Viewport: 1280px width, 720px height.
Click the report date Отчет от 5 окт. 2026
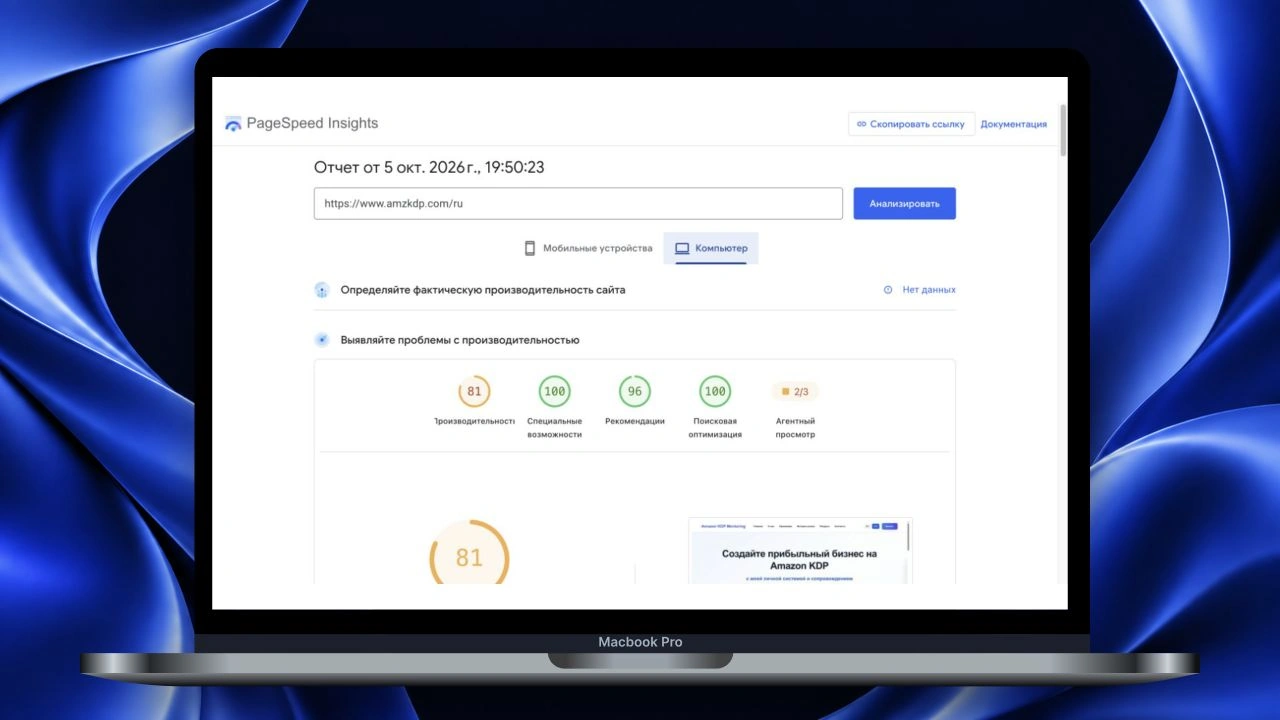(429, 167)
